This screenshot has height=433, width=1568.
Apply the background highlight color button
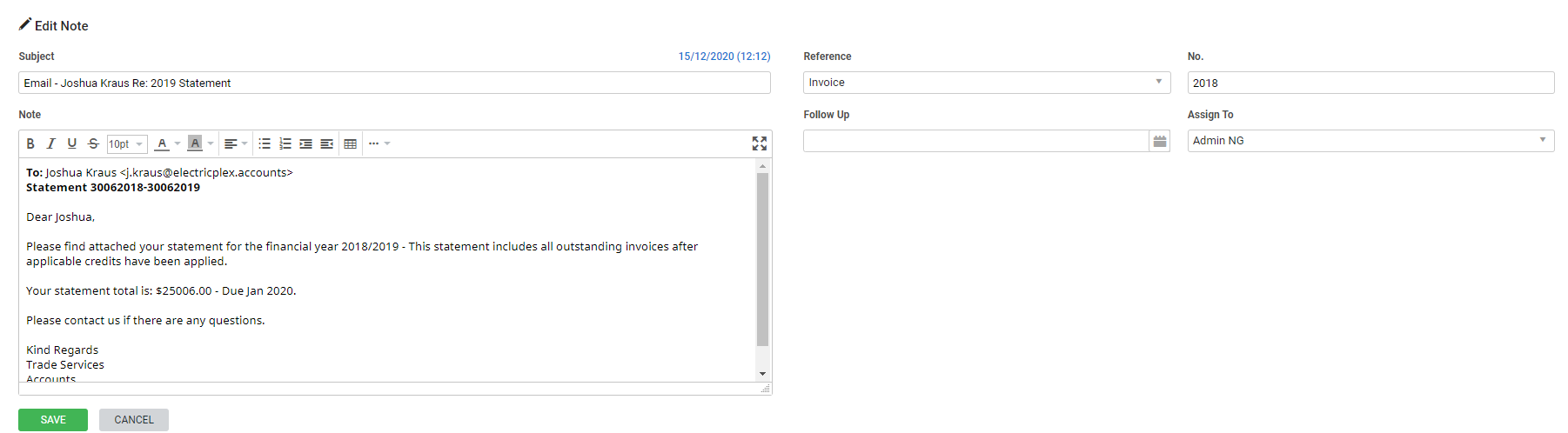tap(195, 143)
